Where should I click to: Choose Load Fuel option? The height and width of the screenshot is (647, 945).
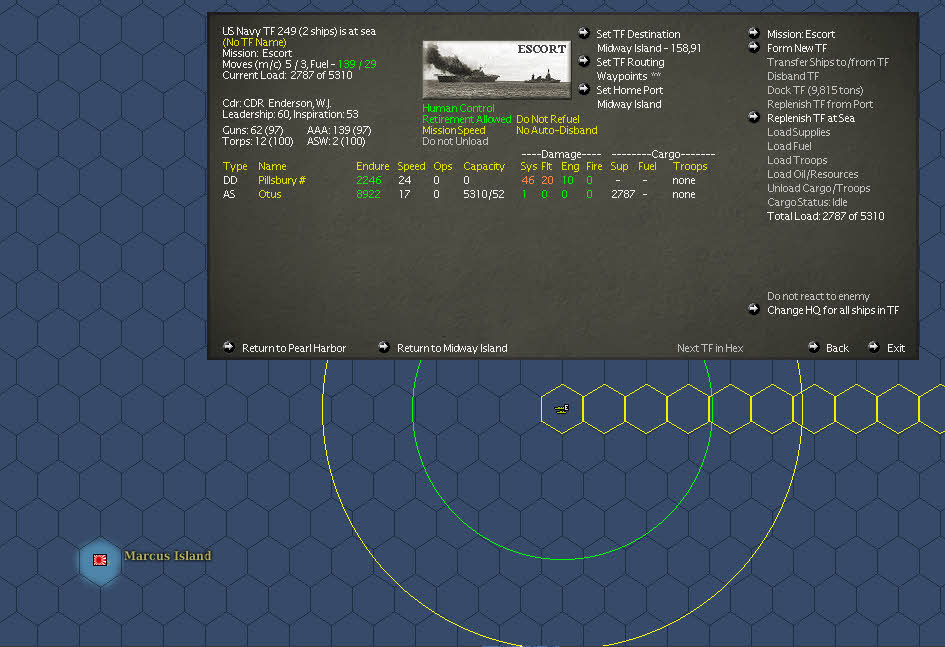(789, 146)
